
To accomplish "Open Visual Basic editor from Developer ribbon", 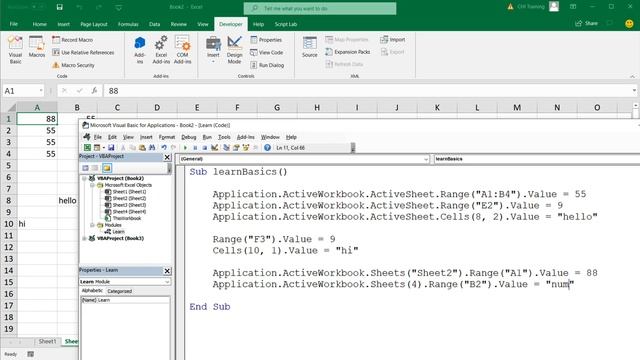I will coord(15,50).
